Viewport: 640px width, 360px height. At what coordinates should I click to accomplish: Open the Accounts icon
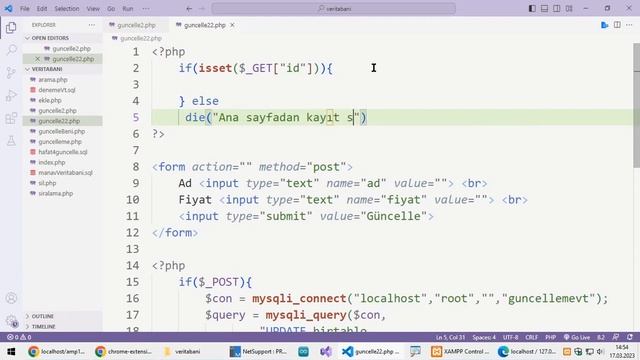click(x=11, y=298)
